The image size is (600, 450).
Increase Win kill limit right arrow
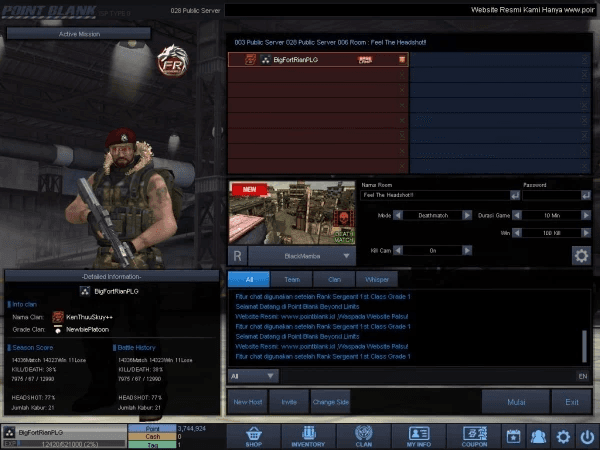(x=586, y=233)
